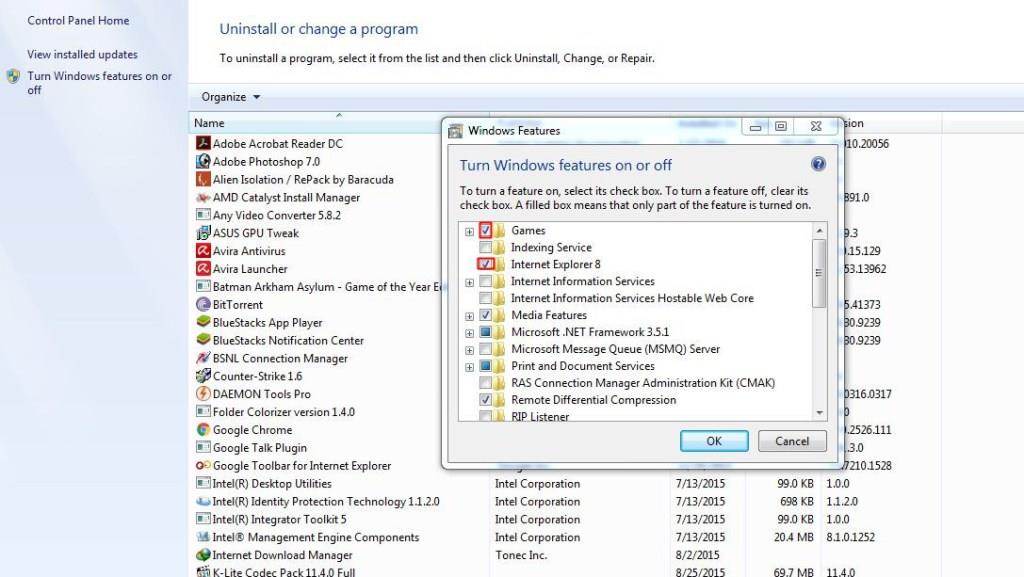Viewport: 1024px width, 577px height.
Task: Select the ASUS GPU Tweak icon
Action: click(203, 232)
